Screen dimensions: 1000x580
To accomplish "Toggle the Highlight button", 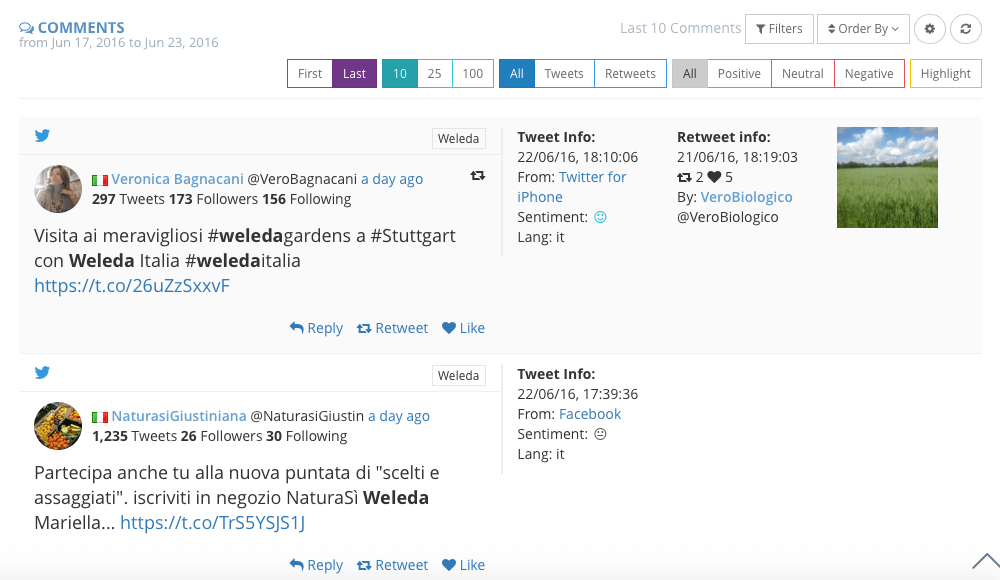I will click(946, 73).
